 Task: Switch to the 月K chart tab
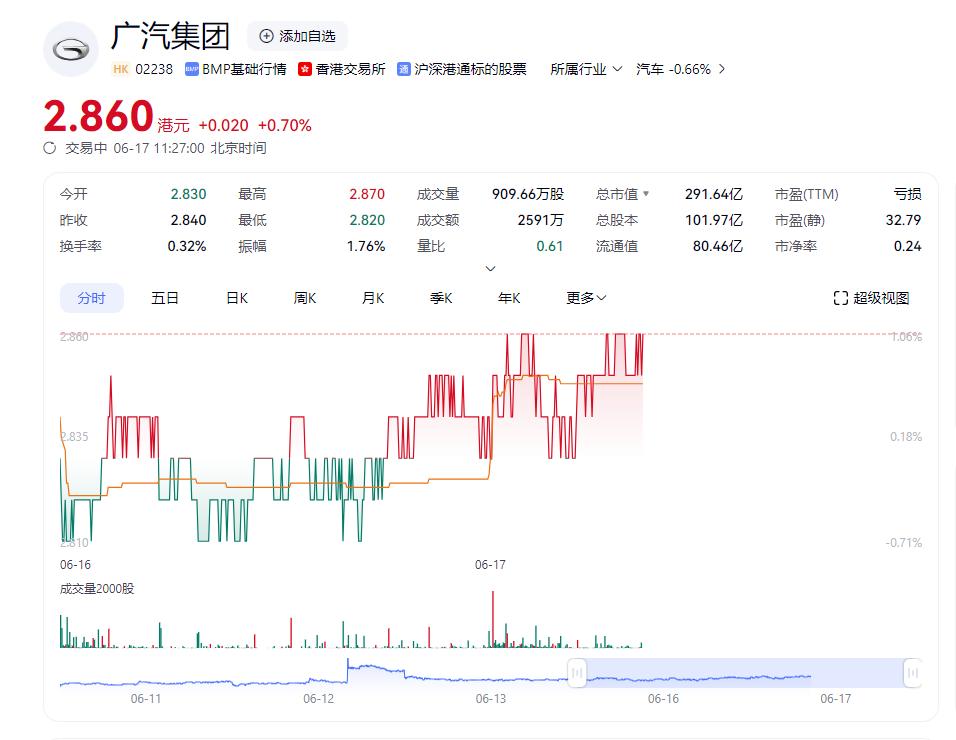373,298
